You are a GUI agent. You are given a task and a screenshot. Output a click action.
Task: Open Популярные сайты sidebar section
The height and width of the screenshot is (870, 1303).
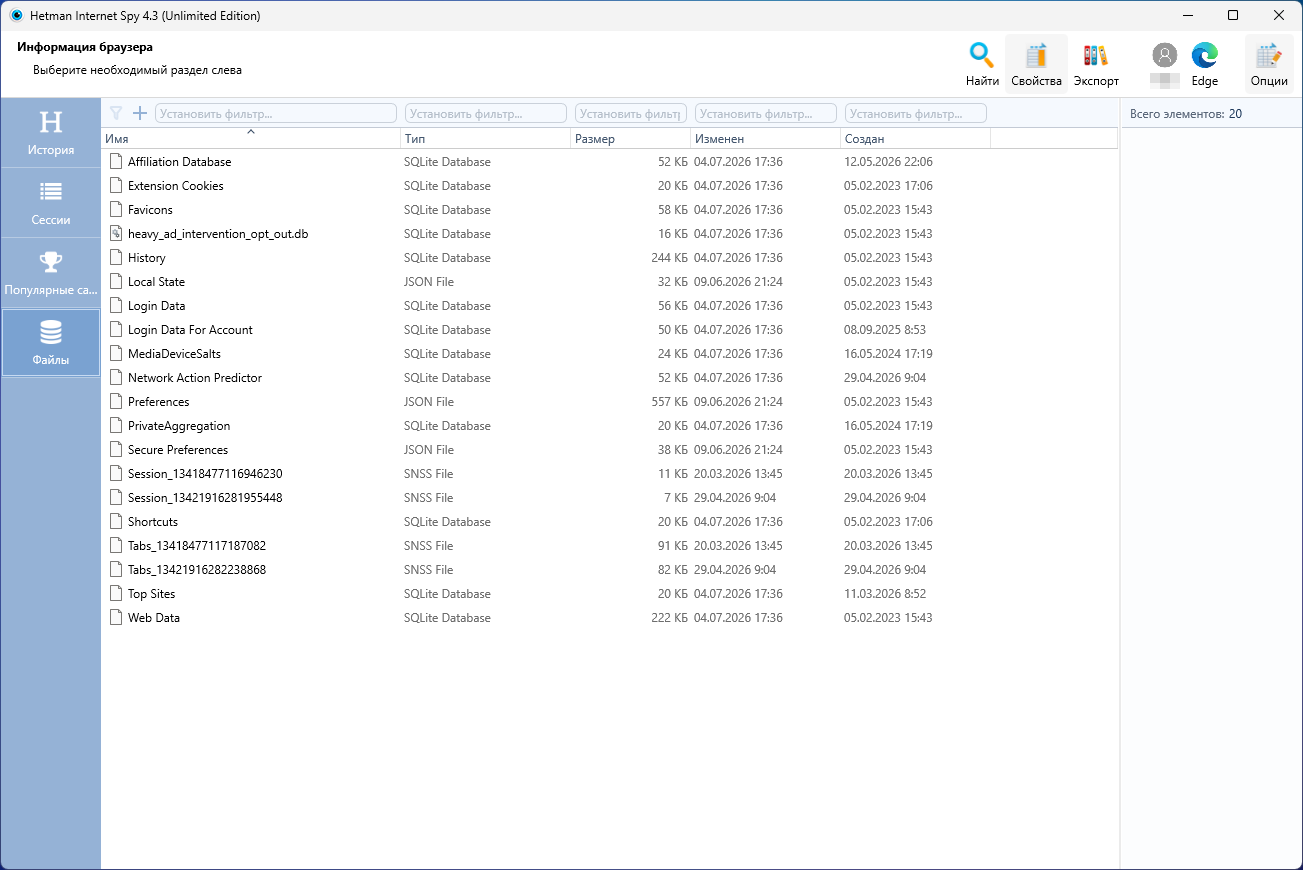point(51,272)
